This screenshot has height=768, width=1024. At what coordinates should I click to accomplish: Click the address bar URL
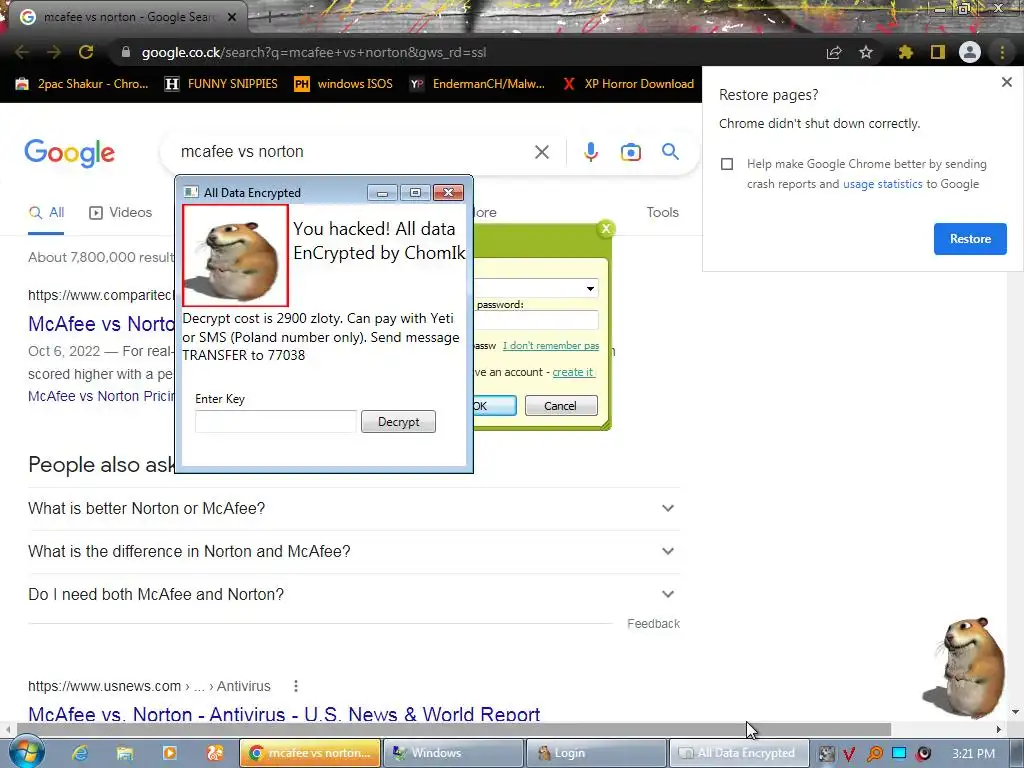coord(314,52)
